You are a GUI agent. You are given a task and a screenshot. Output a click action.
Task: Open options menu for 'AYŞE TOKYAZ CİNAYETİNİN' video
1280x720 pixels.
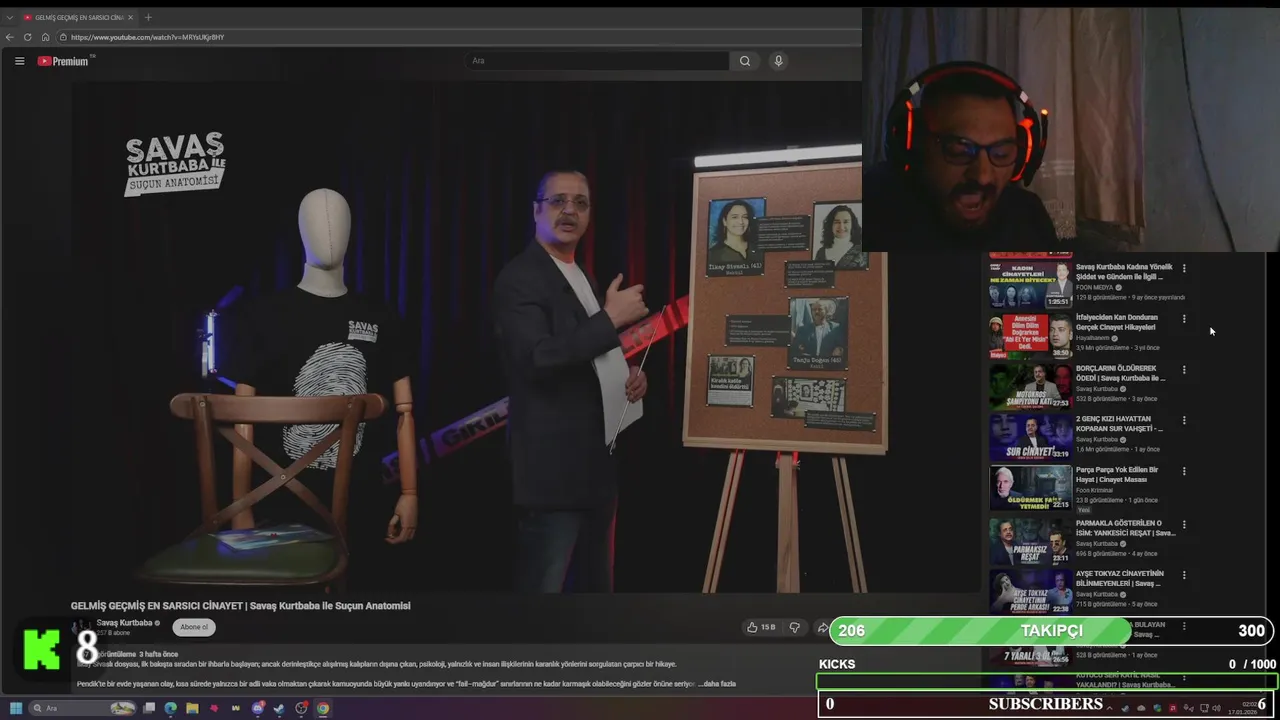(x=1184, y=575)
